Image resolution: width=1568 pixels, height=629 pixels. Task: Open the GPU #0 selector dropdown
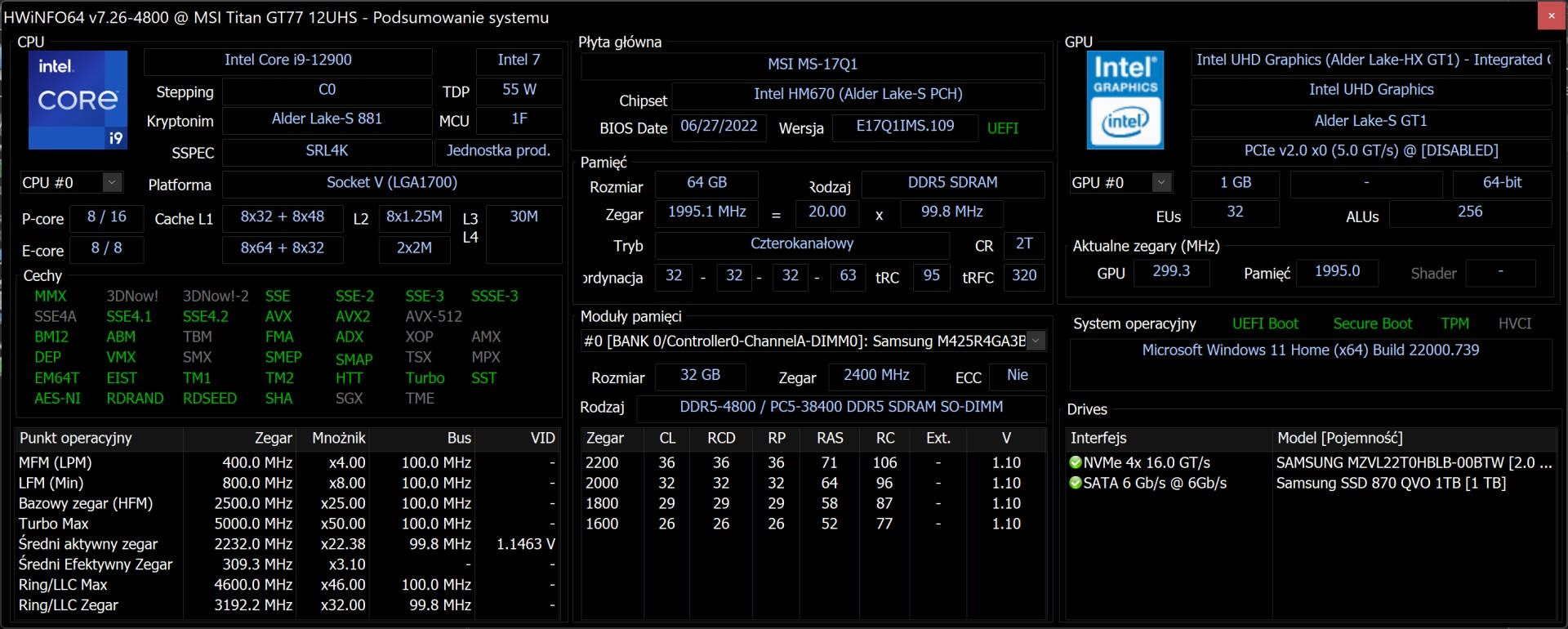1161,182
